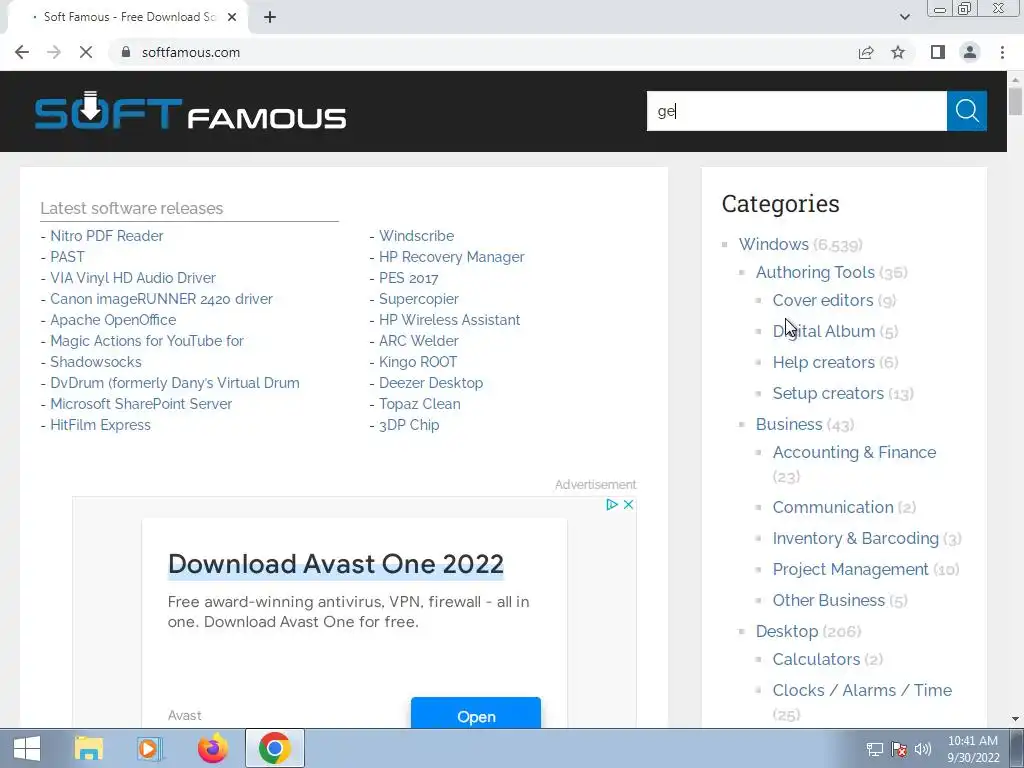Open Magic Actions for YouTube link

[x=147, y=340]
